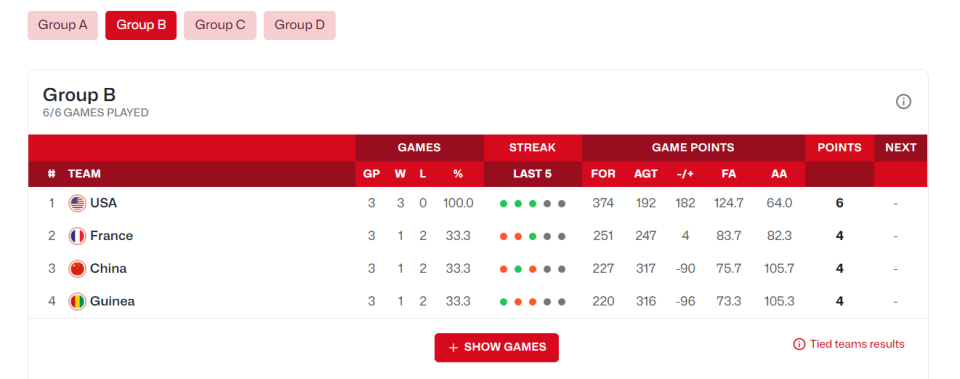Click the LAST 5 streak column header

532,174
